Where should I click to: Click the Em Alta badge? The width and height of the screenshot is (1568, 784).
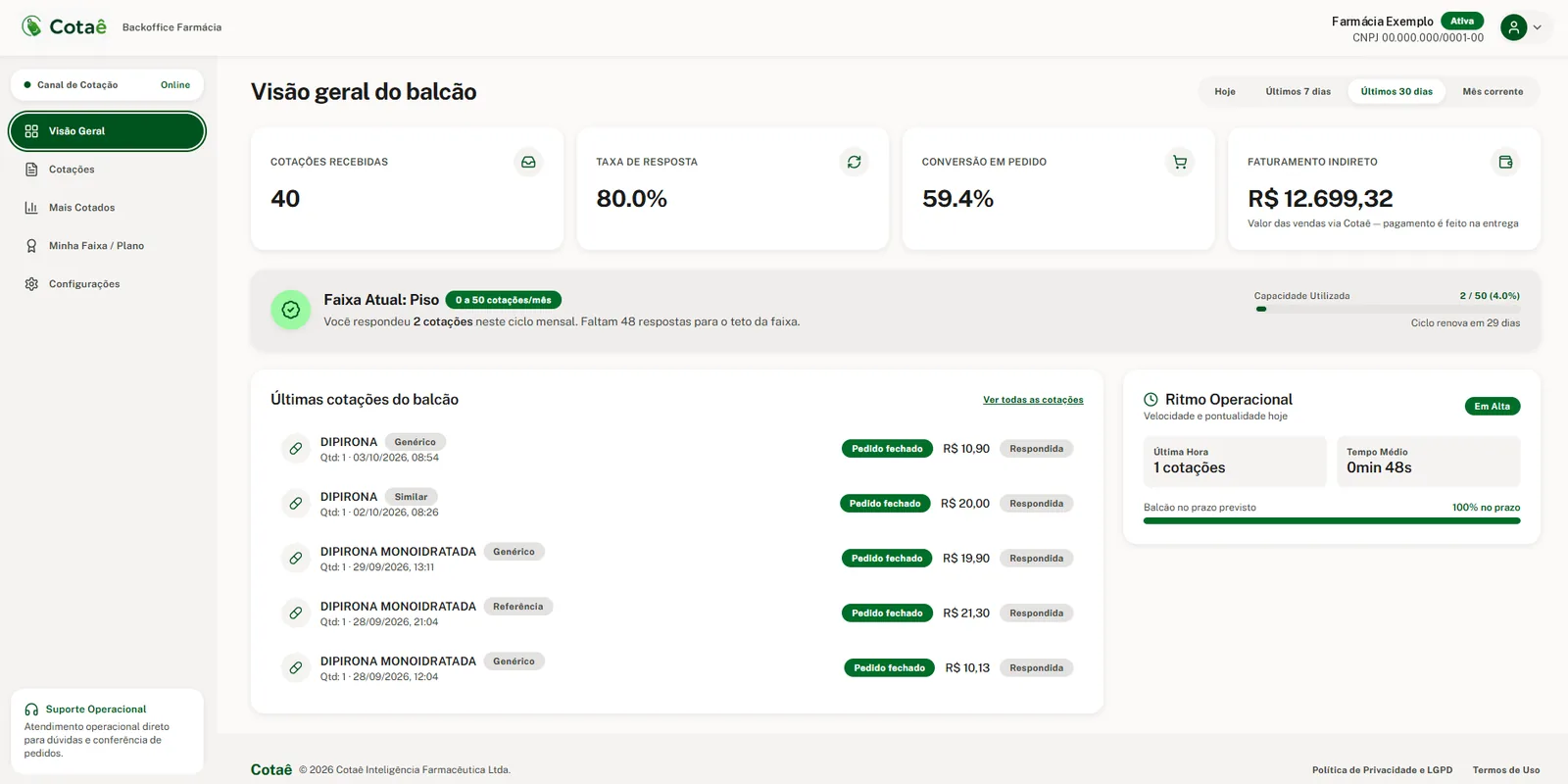click(1492, 407)
